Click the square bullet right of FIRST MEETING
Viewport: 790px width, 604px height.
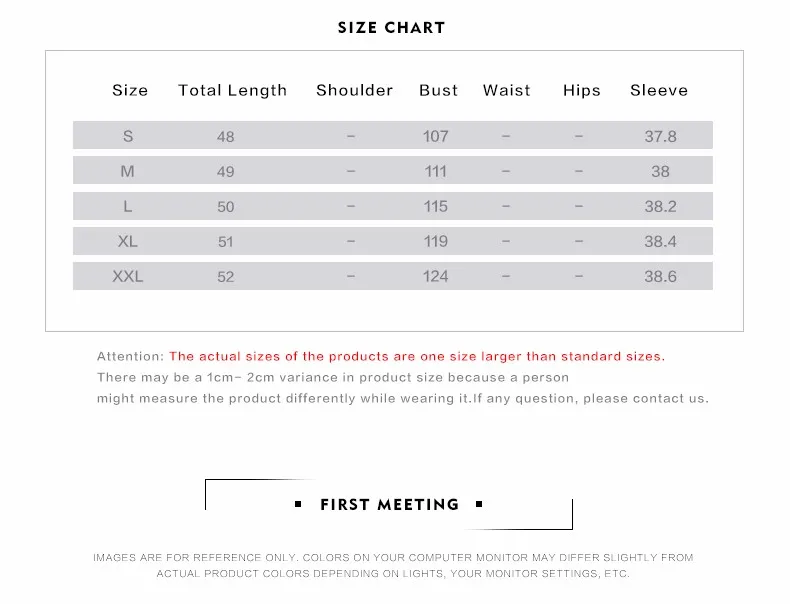click(x=479, y=504)
